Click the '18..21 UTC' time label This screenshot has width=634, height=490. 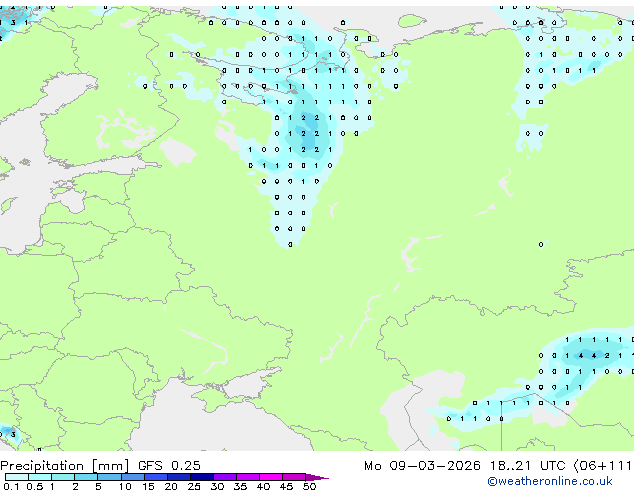click(528, 466)
